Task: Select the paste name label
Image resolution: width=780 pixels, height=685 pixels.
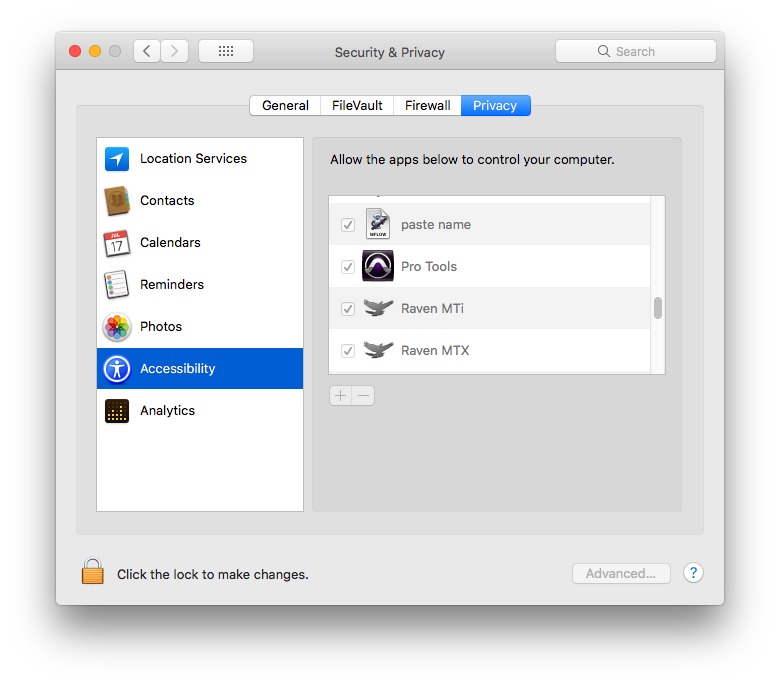Action: 436,225
